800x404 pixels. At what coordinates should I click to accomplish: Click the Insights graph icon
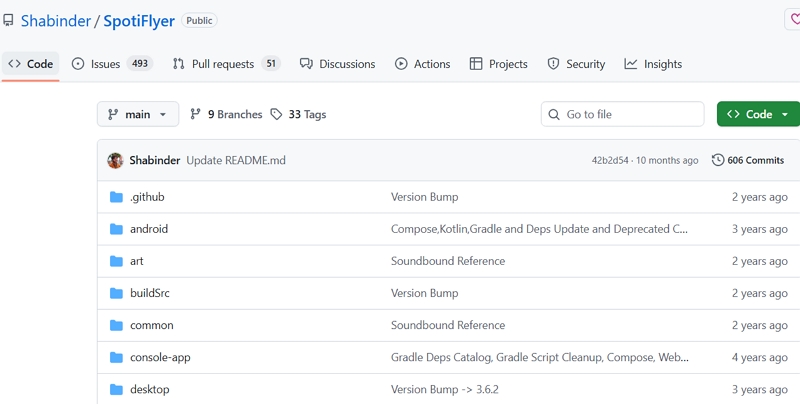pyautogui.click(x=631, y=64)
